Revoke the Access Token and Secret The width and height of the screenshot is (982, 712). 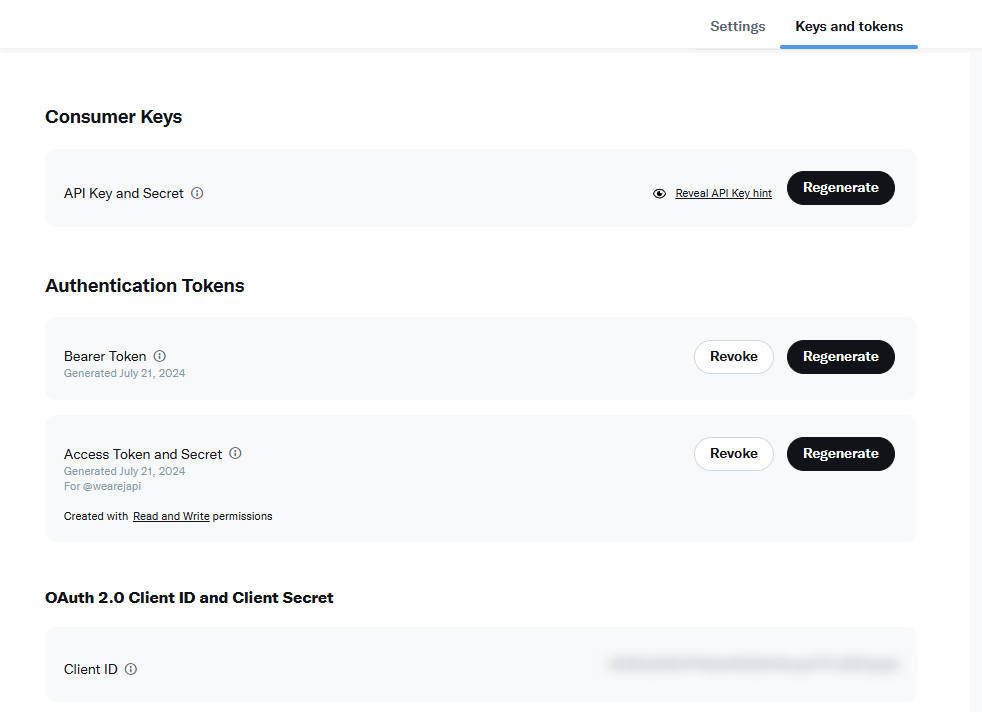pyautogui.click(x=733, y=454)
